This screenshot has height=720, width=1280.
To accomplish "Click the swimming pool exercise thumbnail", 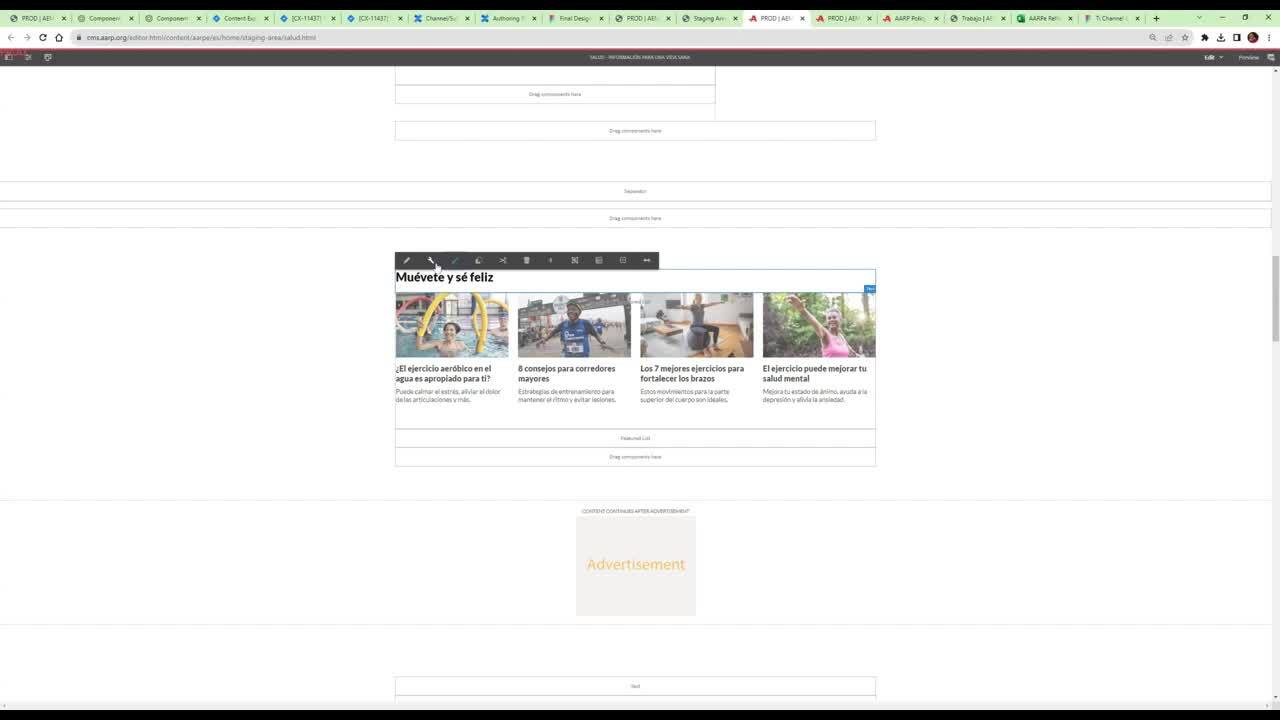I will tap(452, 325).
